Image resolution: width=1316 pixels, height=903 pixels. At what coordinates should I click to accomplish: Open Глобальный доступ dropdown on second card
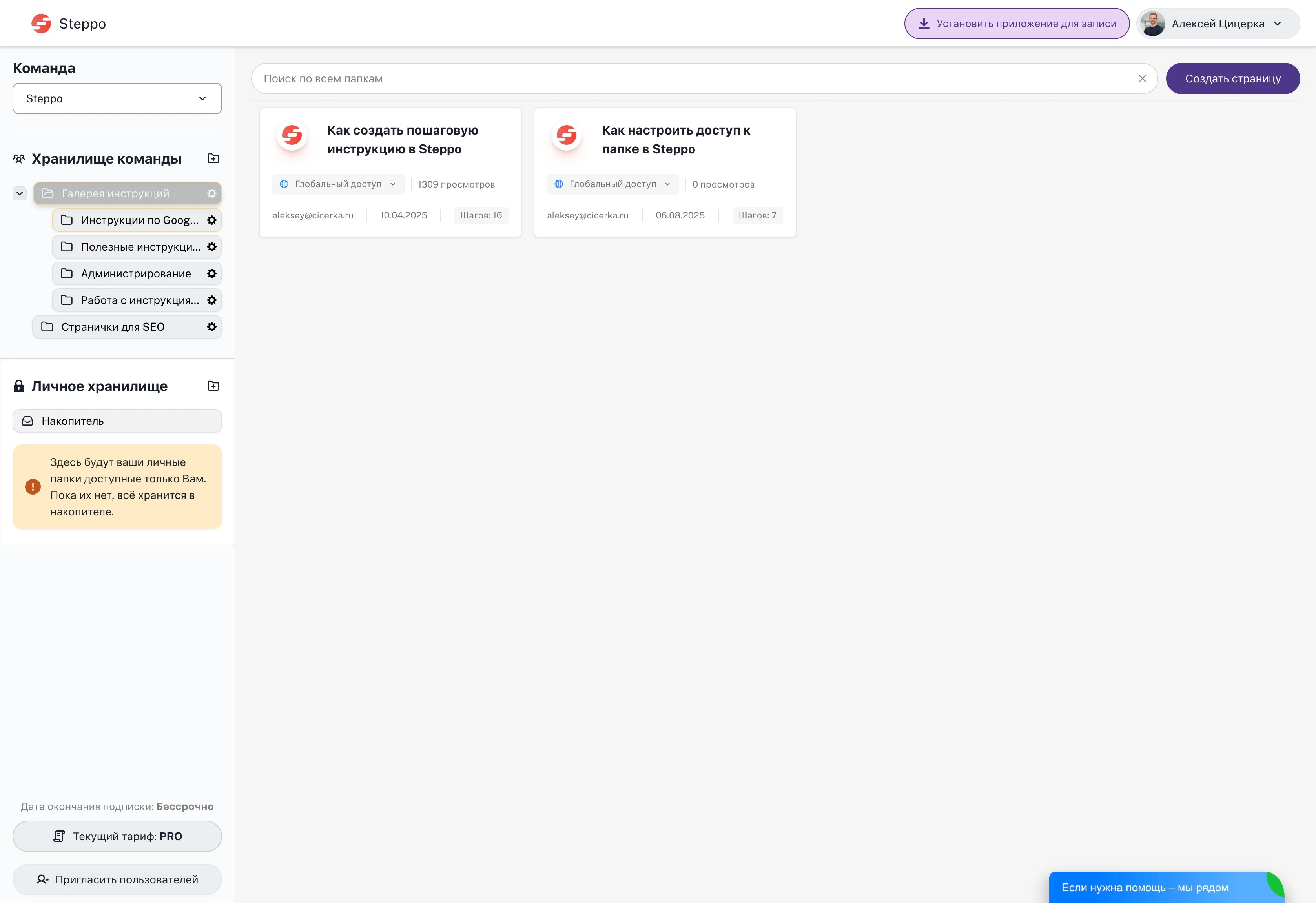pos(613,184)
